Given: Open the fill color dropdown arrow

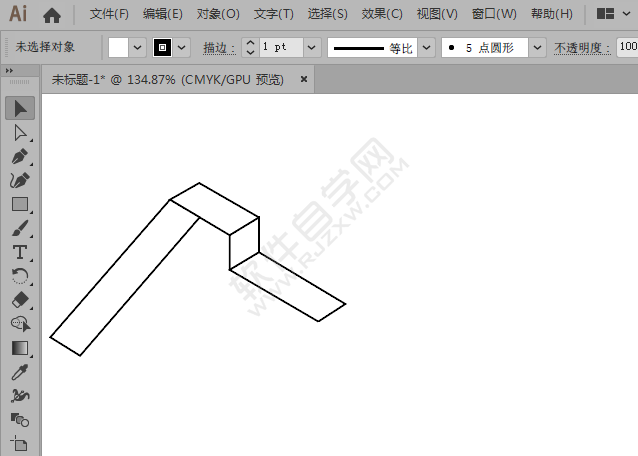Looking at the screenshot, I should [x=138, y=47].
